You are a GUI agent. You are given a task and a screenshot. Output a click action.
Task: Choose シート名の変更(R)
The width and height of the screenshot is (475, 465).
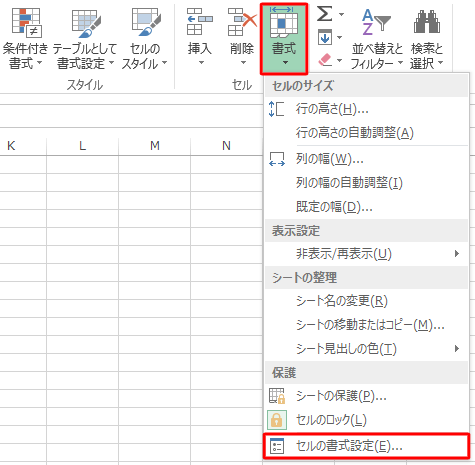(367, 301)
